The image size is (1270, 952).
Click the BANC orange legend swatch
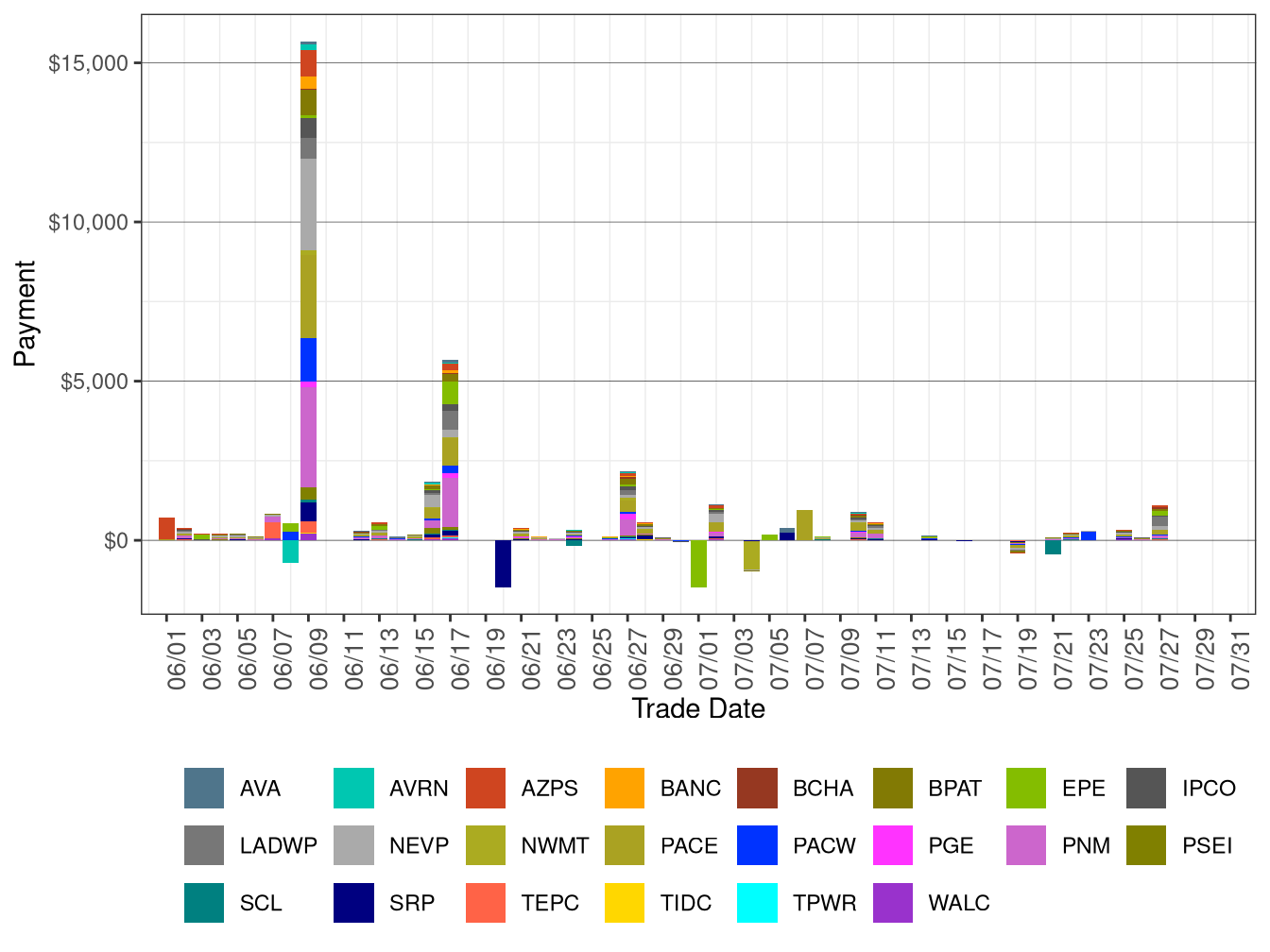tap(624, 789)
